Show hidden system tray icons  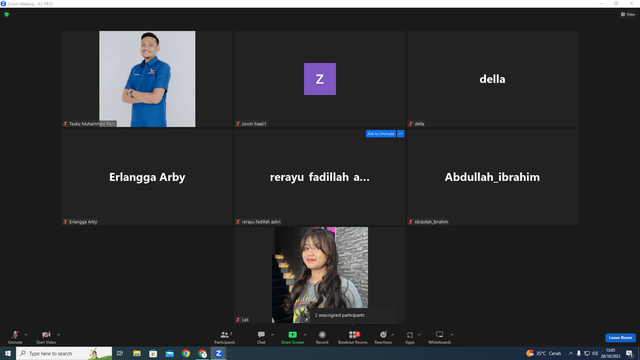pyautogui.click(x=571, y=353)
